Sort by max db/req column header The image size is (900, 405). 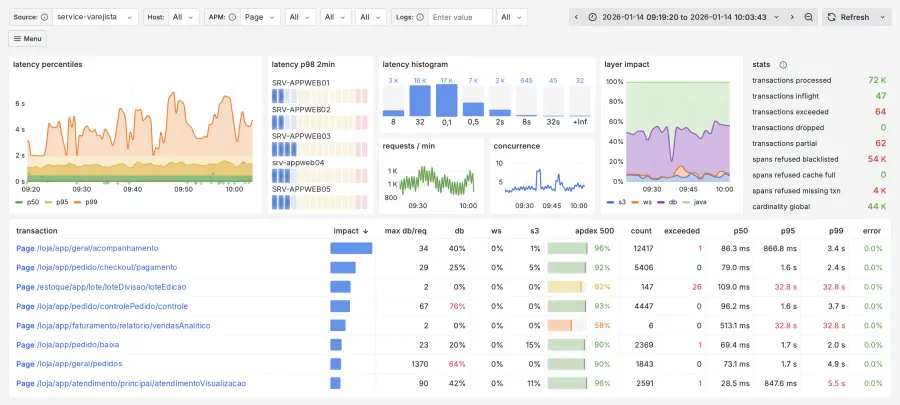pyautogui.click(x=406, y=231)
